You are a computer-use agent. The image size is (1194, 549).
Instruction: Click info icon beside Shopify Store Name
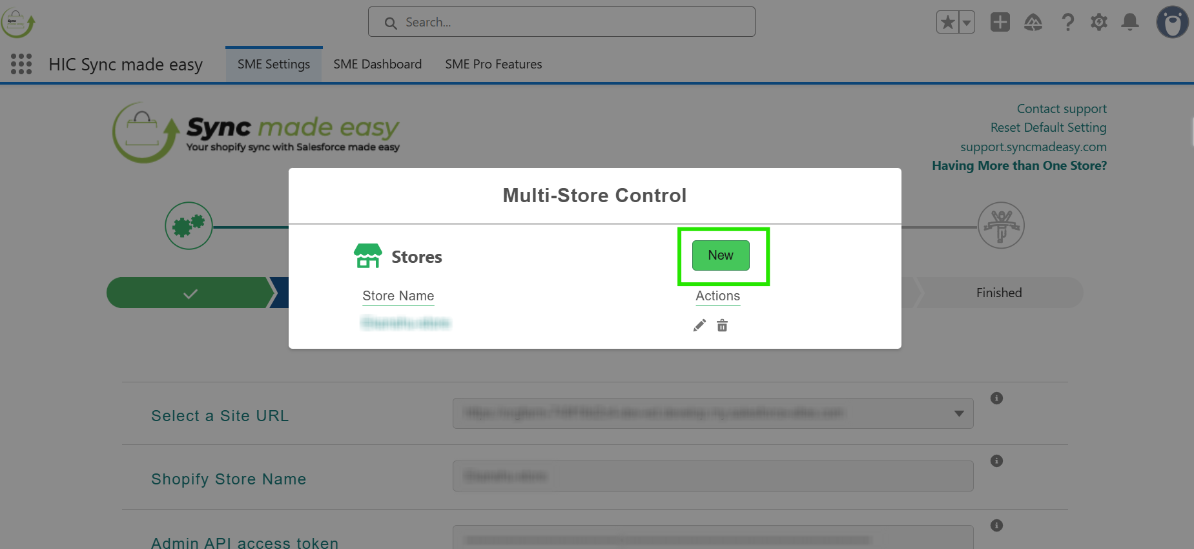pyautogui.click(x=997, y=461)
